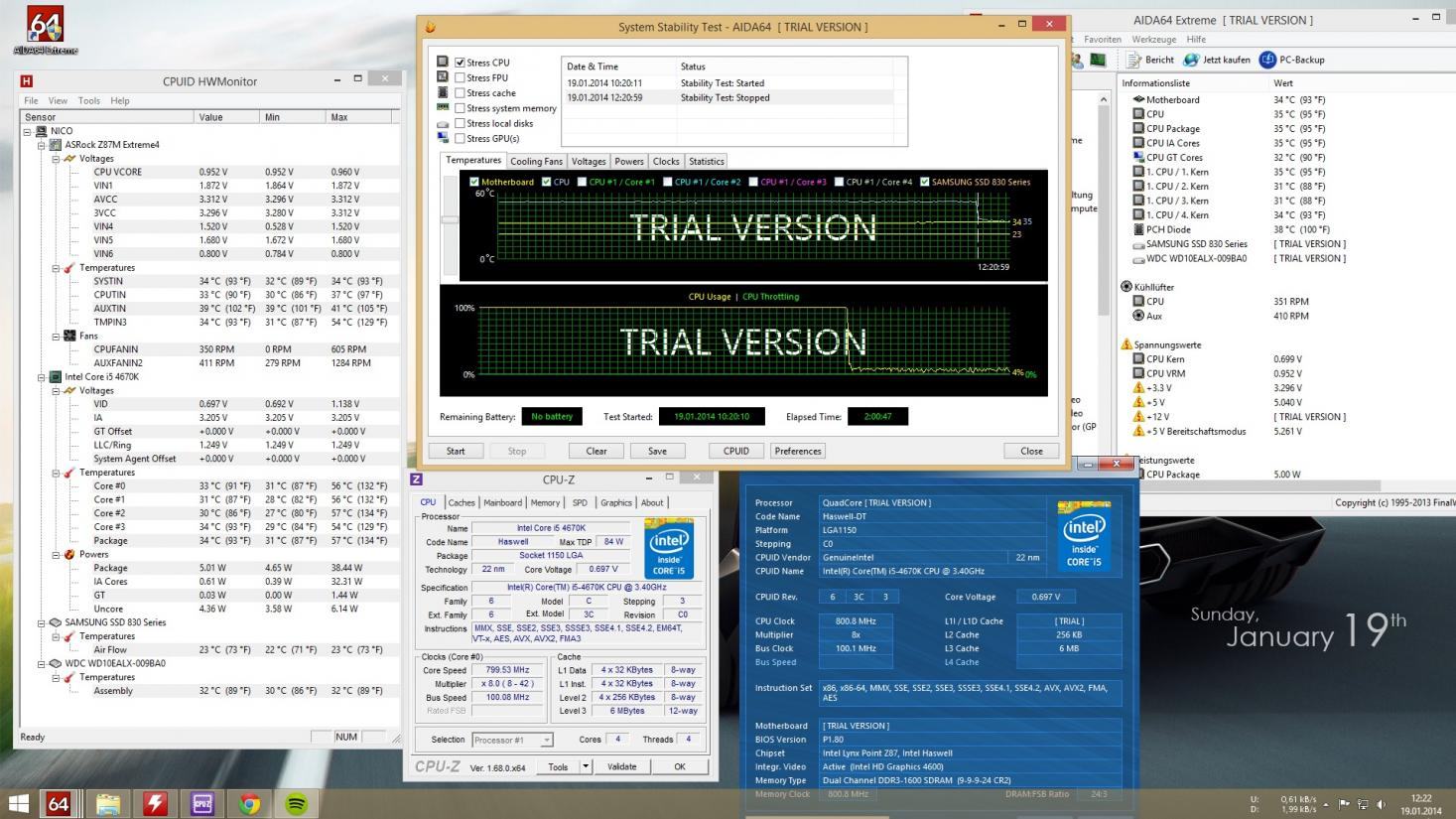Click the memory module icon beside Stress system memory
1456x819 pixels.
pos(443,107)
